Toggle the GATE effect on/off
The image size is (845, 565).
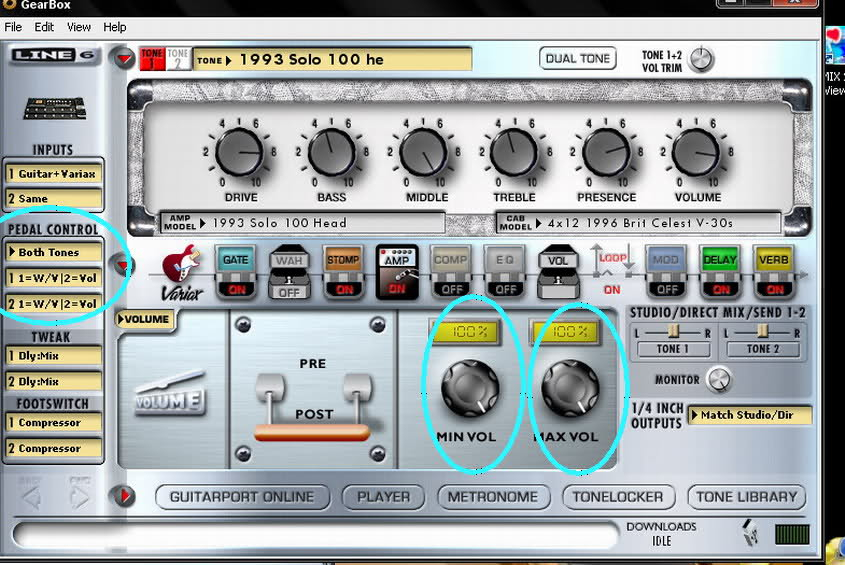tap(236, 289)
